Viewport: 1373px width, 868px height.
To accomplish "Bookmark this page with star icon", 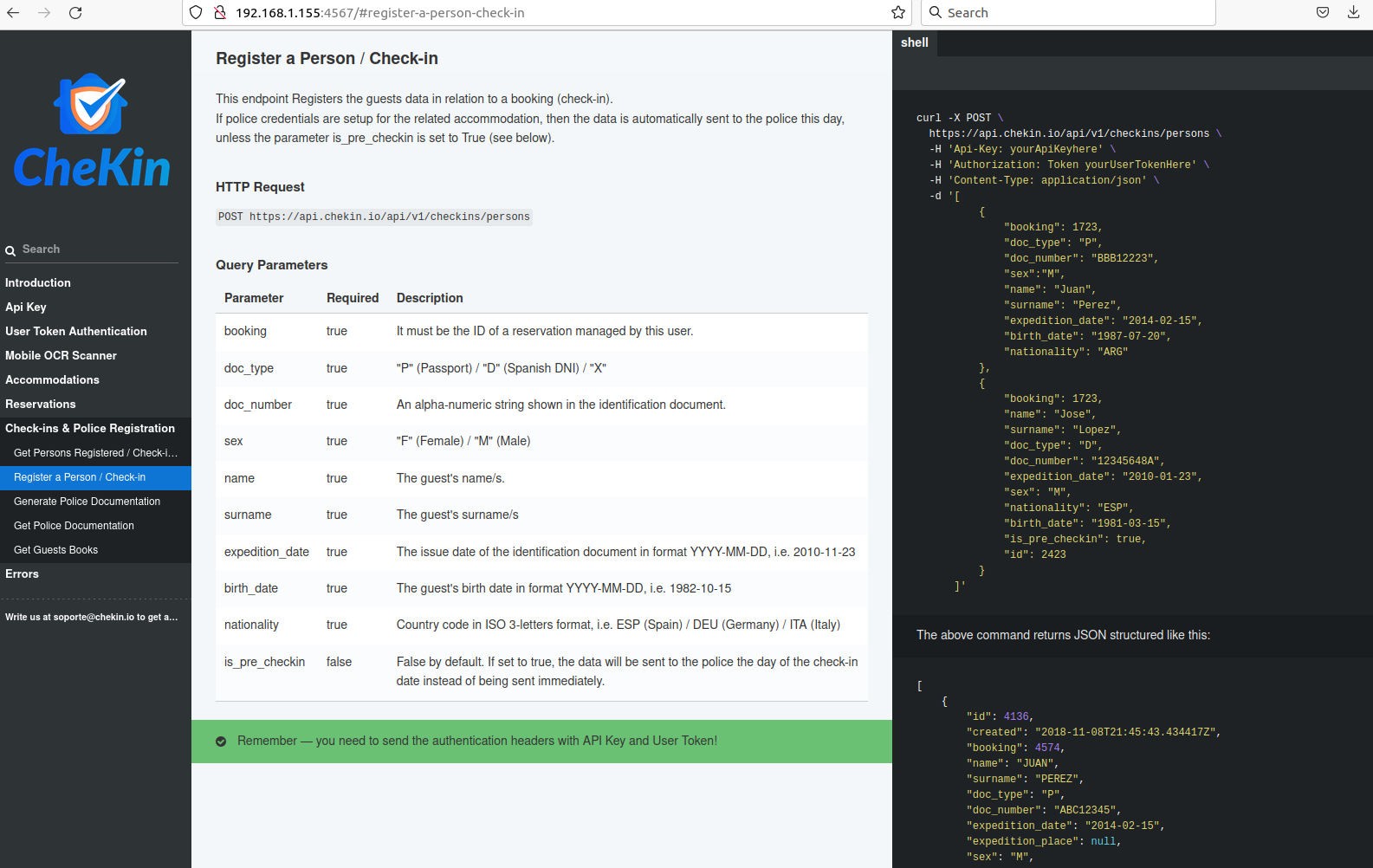I will pos(898,13).
